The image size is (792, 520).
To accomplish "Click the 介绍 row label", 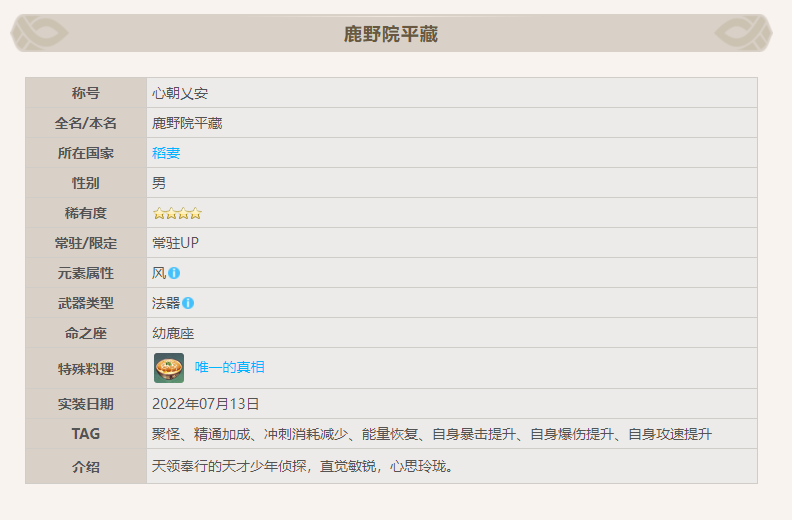I will [86, 466].
